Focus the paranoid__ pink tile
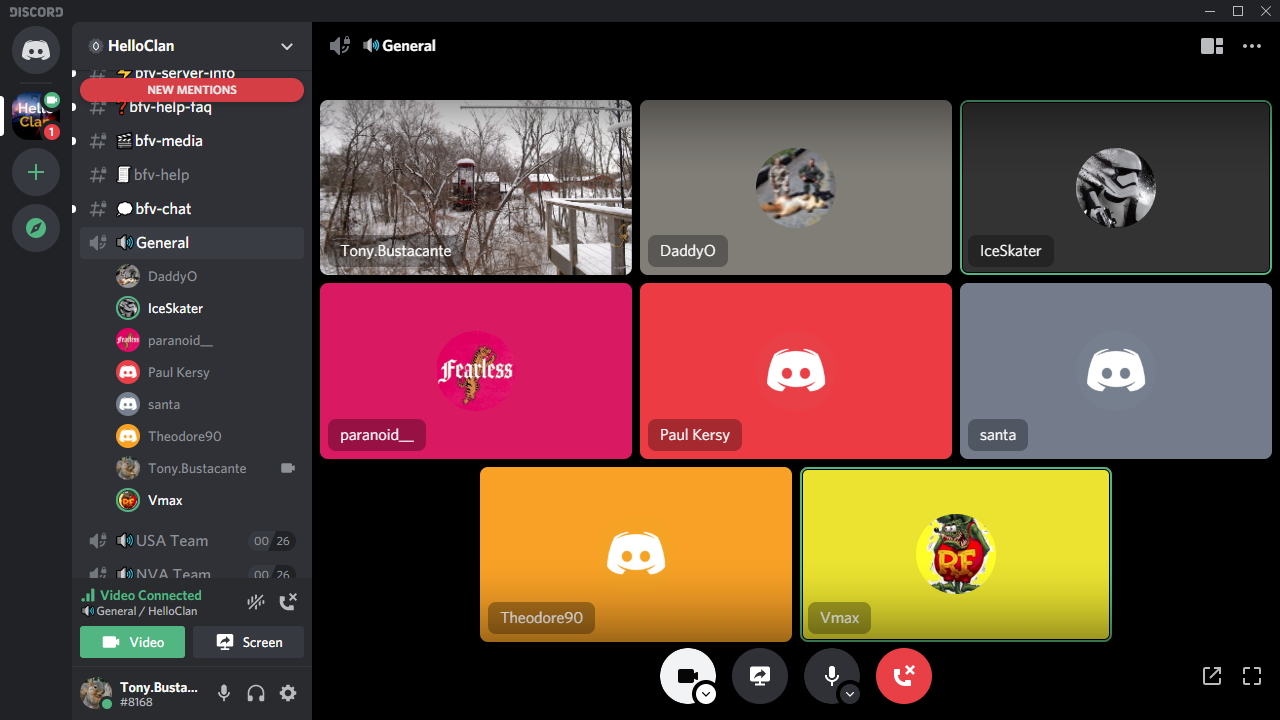The image size is (1280, 720). 476,371
